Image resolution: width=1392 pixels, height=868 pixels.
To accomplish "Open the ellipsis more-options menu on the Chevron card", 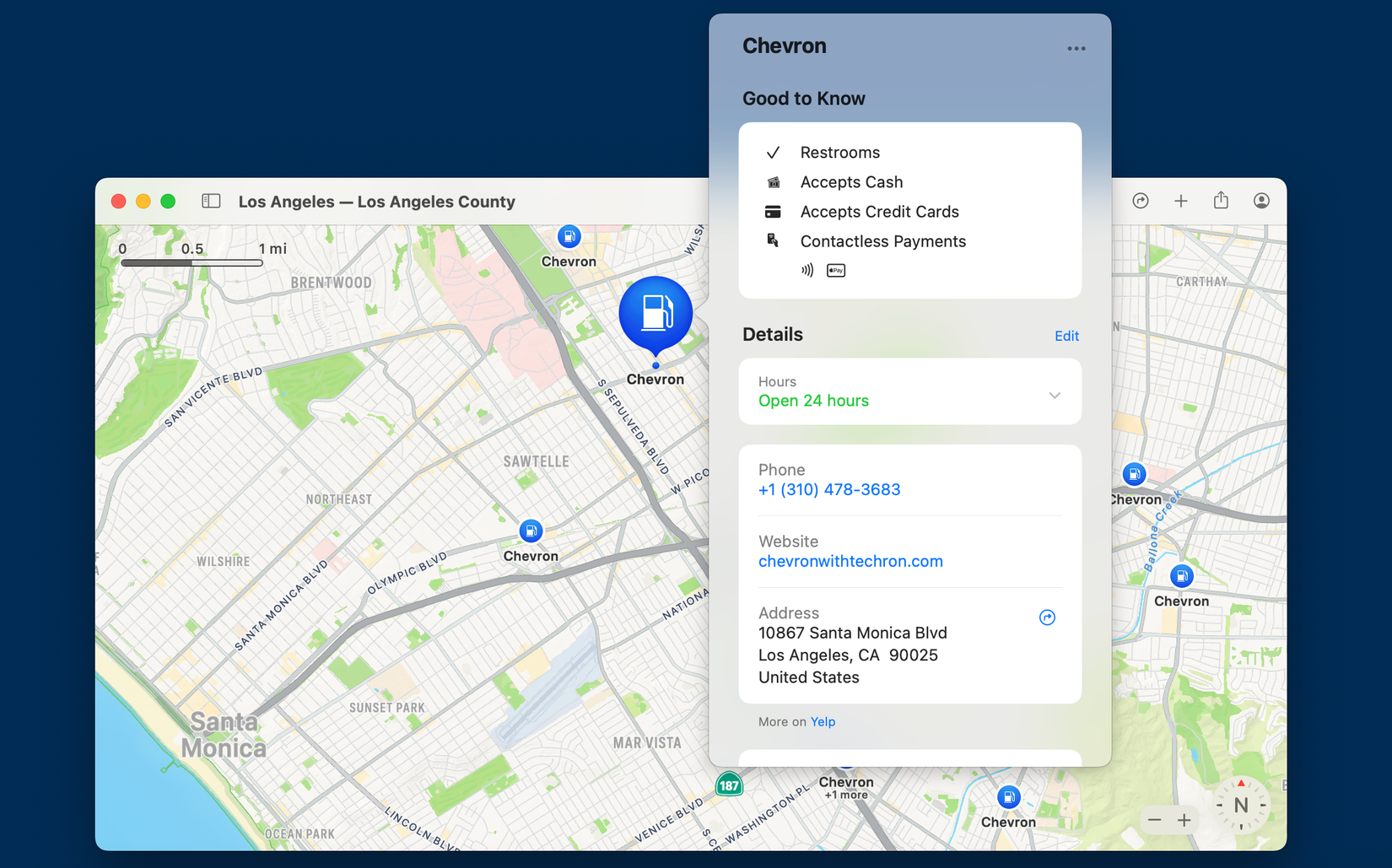I will 1076,48.
